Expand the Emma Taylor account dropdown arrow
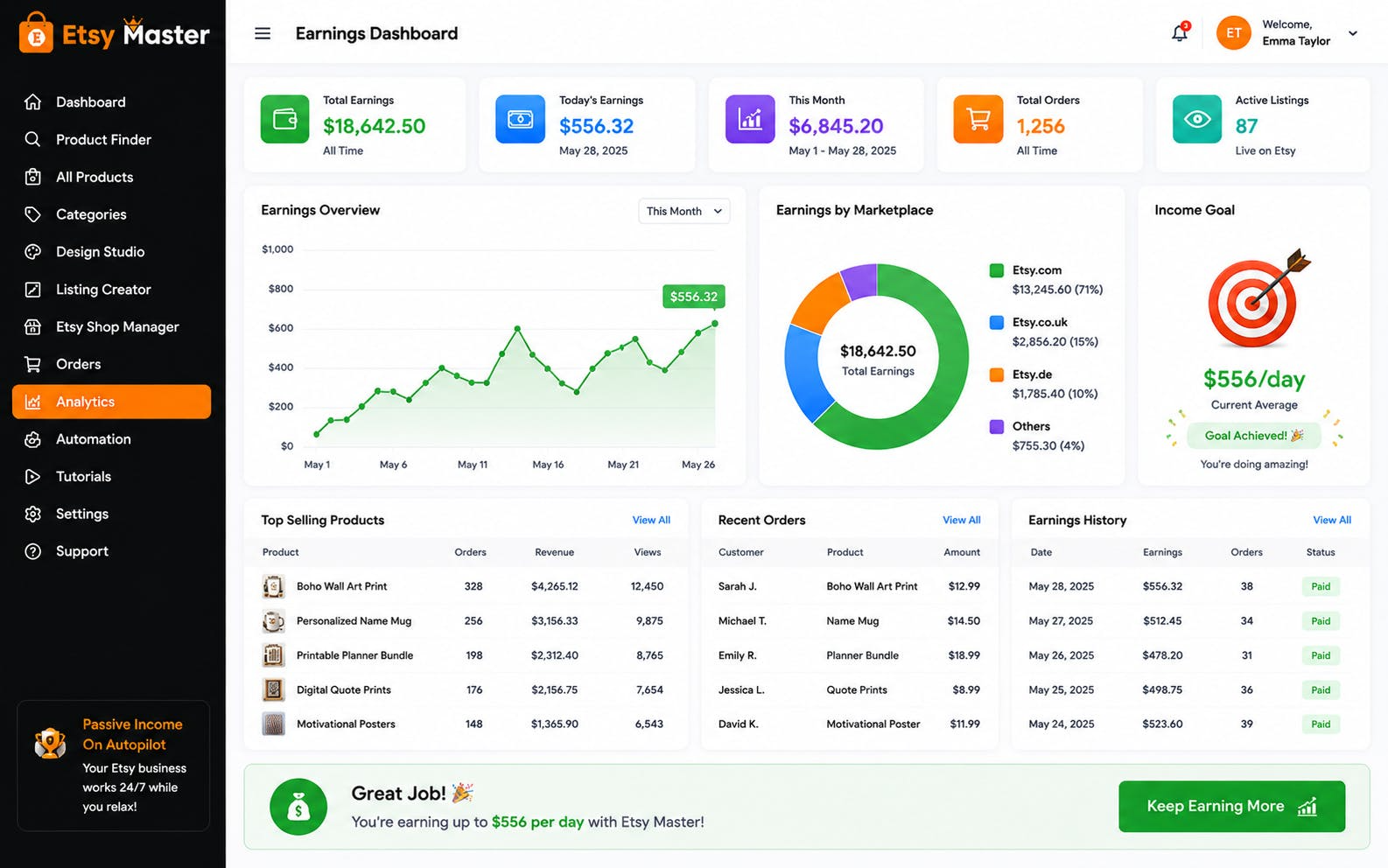This screenshot has width=1388, height=868. point(1353,33)
